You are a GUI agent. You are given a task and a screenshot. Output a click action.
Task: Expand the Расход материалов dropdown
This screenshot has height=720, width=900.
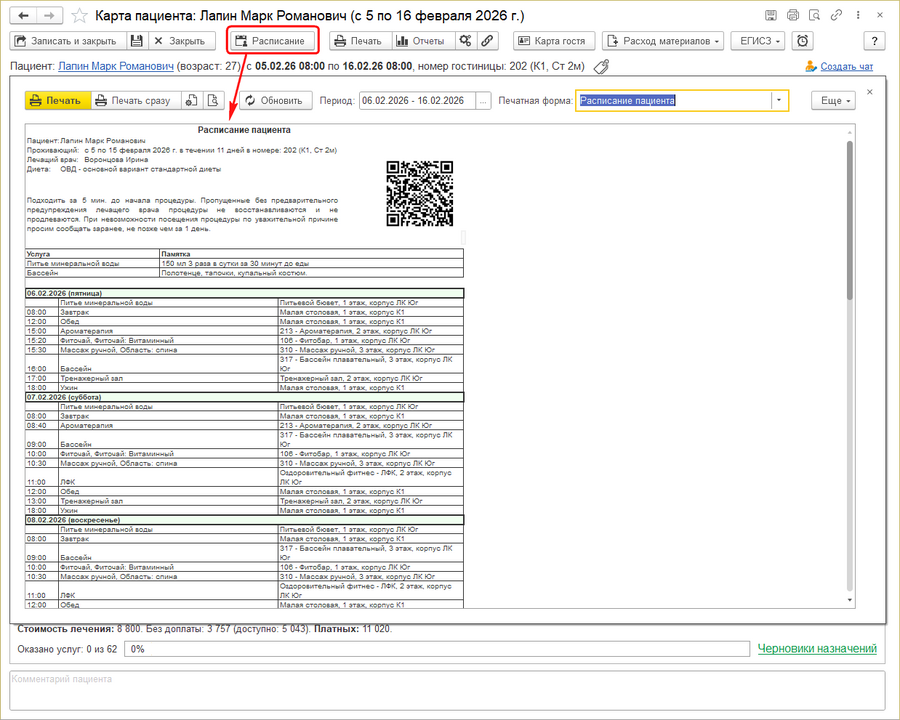tap(663, 41)
